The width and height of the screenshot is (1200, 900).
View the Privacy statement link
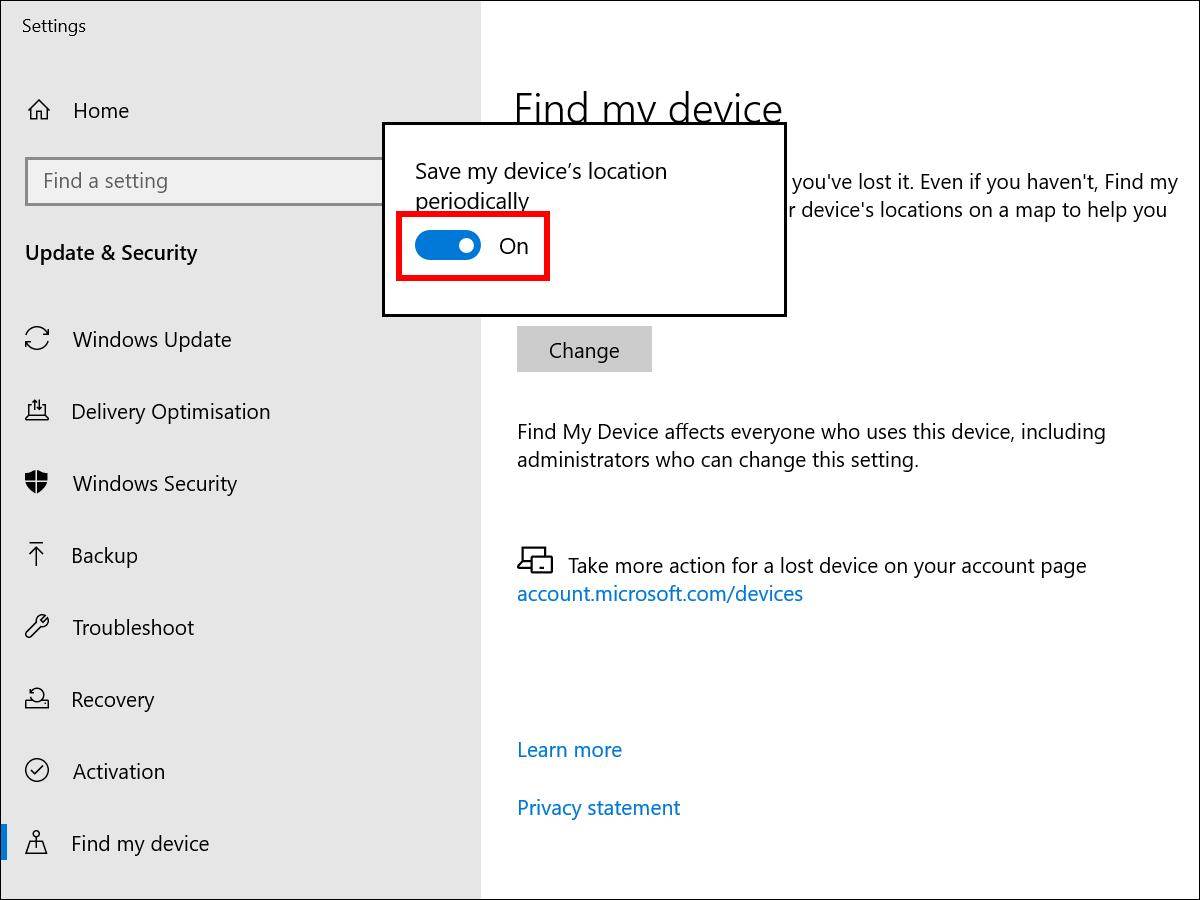coord(598,808)
